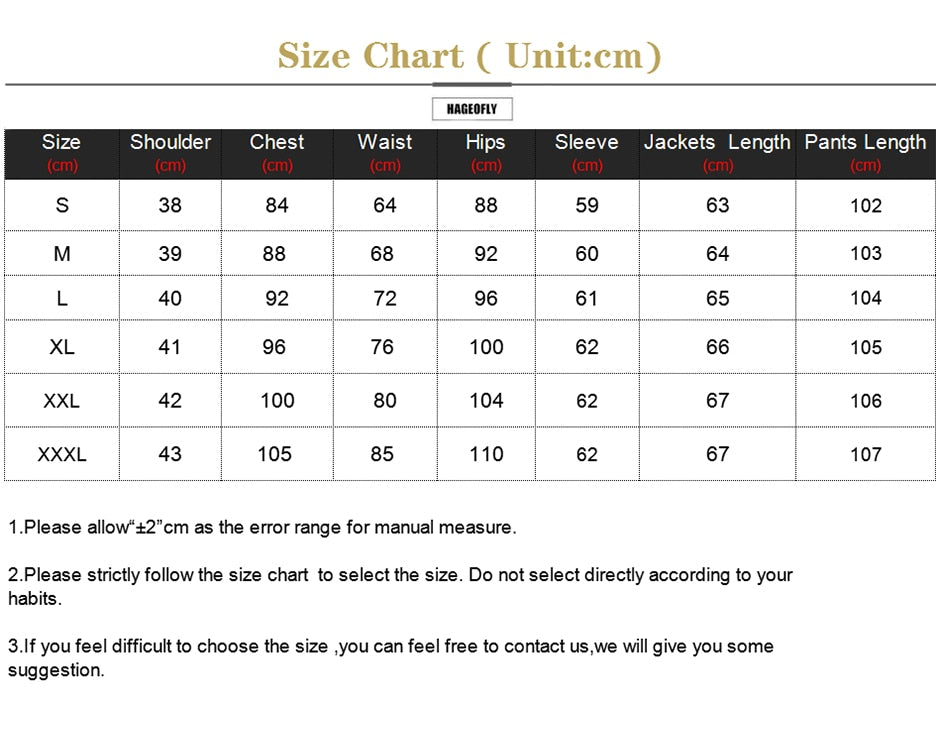The height and width of the screenshot is (735, 941).
Task: Click the Hips column header
Action: point(486,153)
